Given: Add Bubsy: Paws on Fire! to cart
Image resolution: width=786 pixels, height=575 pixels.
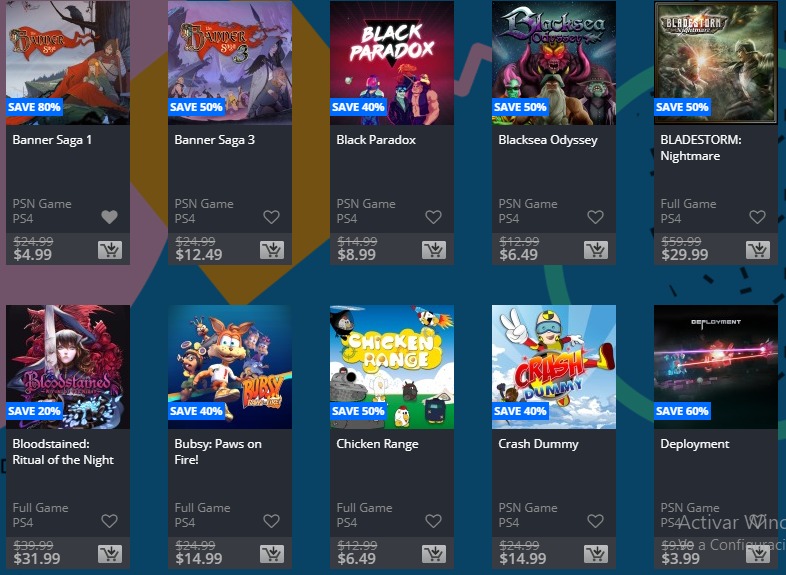Looking at the screenshot, I should 272,553.
